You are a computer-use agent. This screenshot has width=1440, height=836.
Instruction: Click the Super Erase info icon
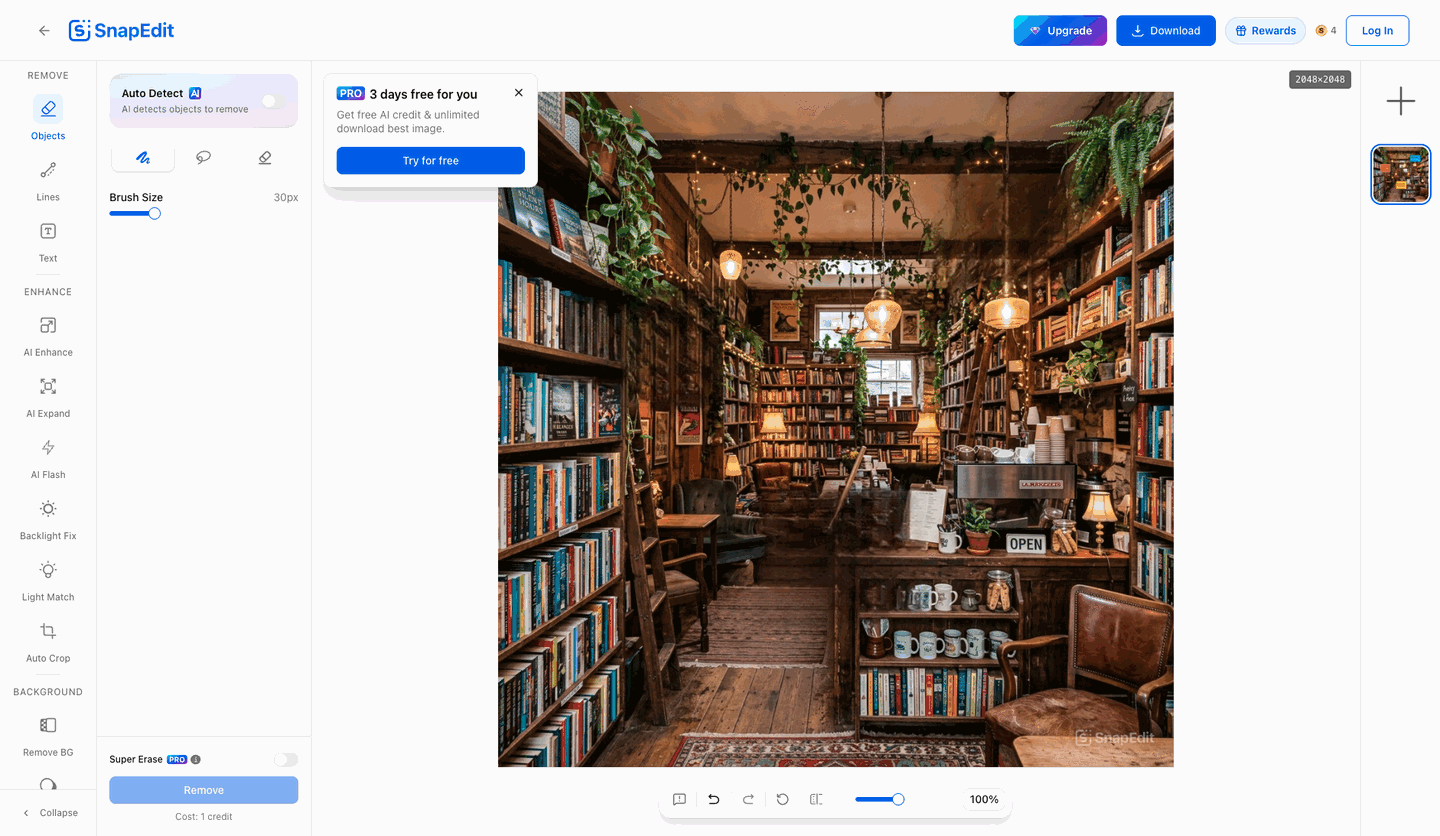click(196, 760)
